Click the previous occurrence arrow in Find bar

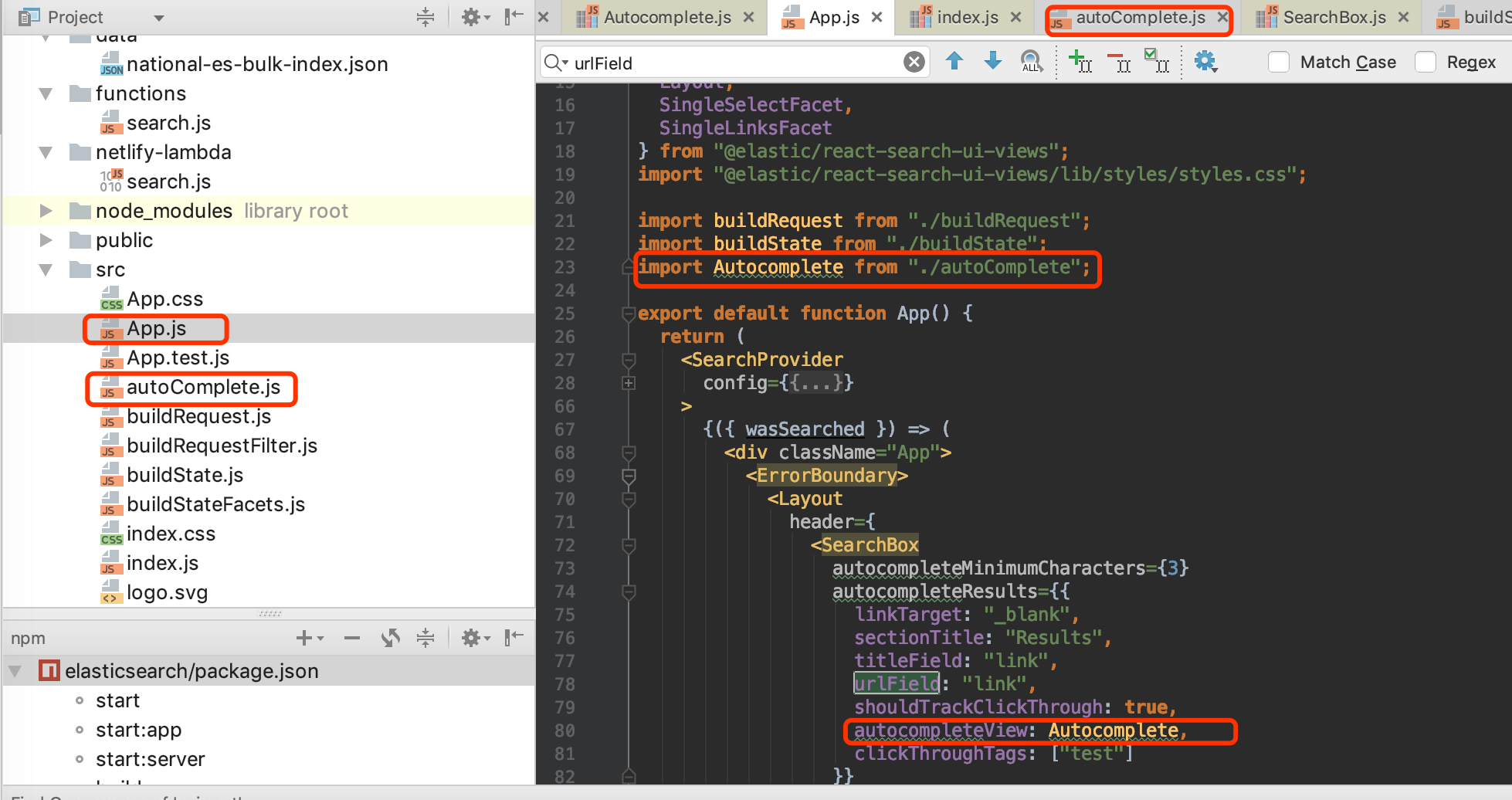pos(955,61)
